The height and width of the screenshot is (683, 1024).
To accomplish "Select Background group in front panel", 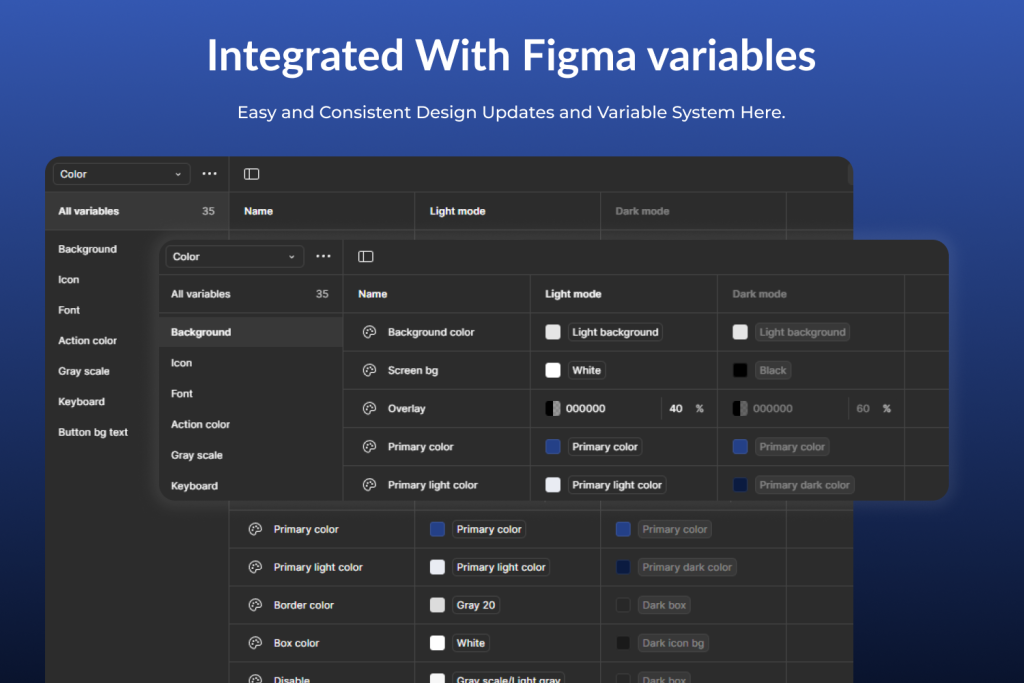I will pyautogui.click(x=251, y=332).
